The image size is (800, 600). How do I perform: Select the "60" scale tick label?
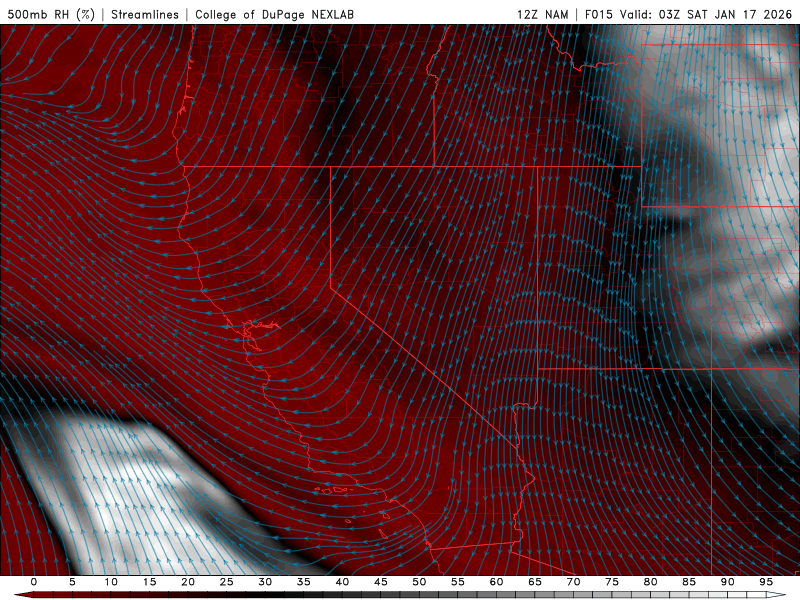[496, 582]
